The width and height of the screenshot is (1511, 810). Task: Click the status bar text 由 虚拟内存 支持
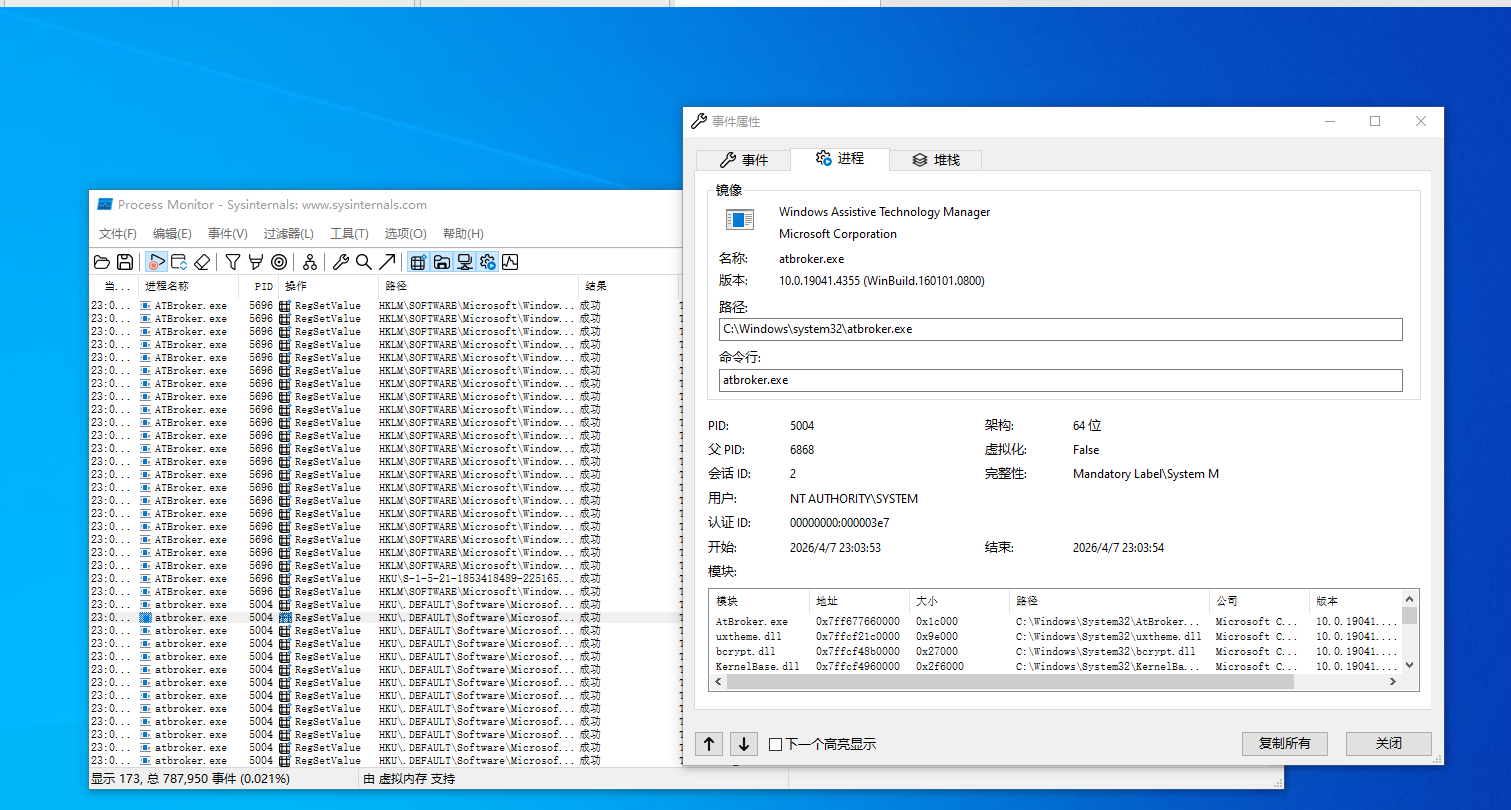(409, 778)
